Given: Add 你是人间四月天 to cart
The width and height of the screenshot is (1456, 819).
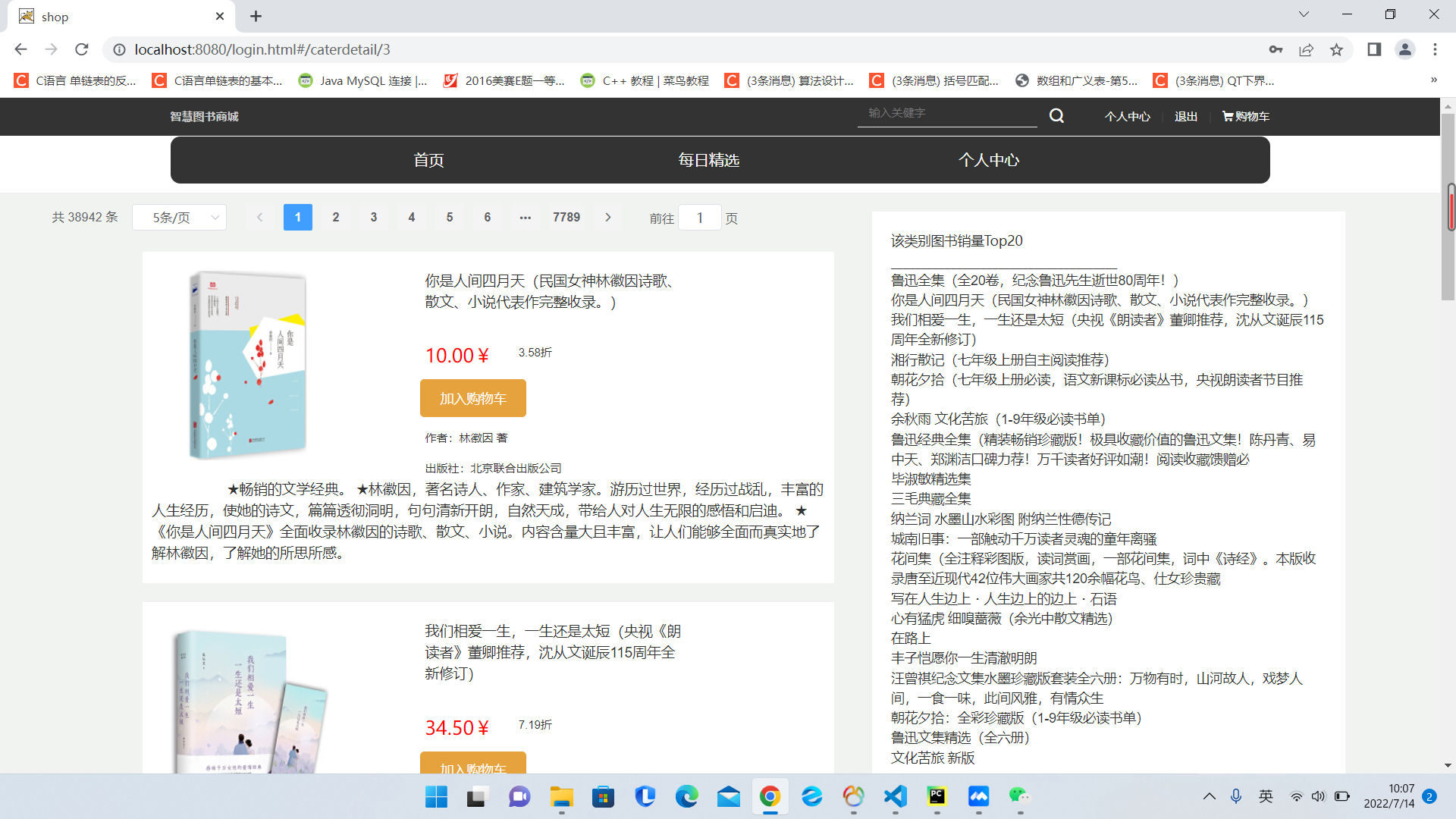Looking at the screenshot, I should coord(473,398).
